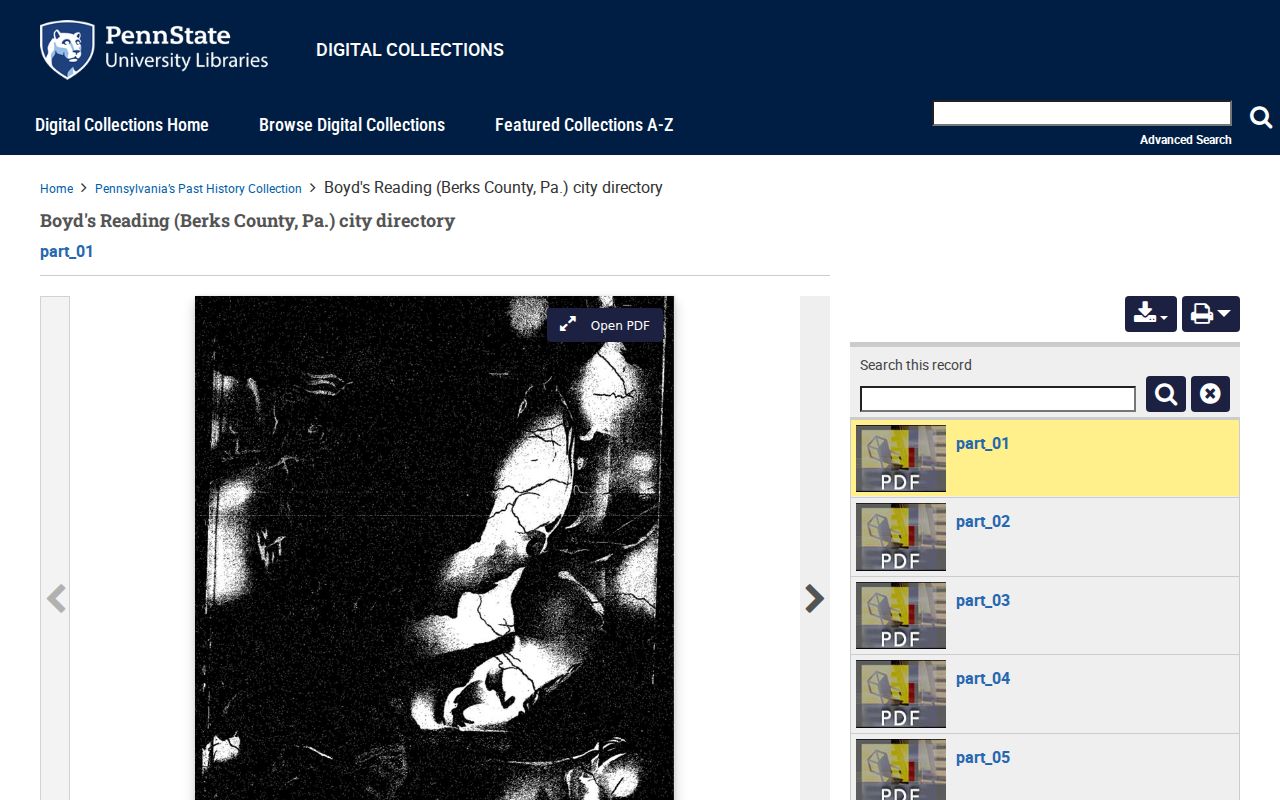Click the DIGITAL COLLECTIONS header title
The height and width of the screenshot is (800, 1280).
click(410, 50)
